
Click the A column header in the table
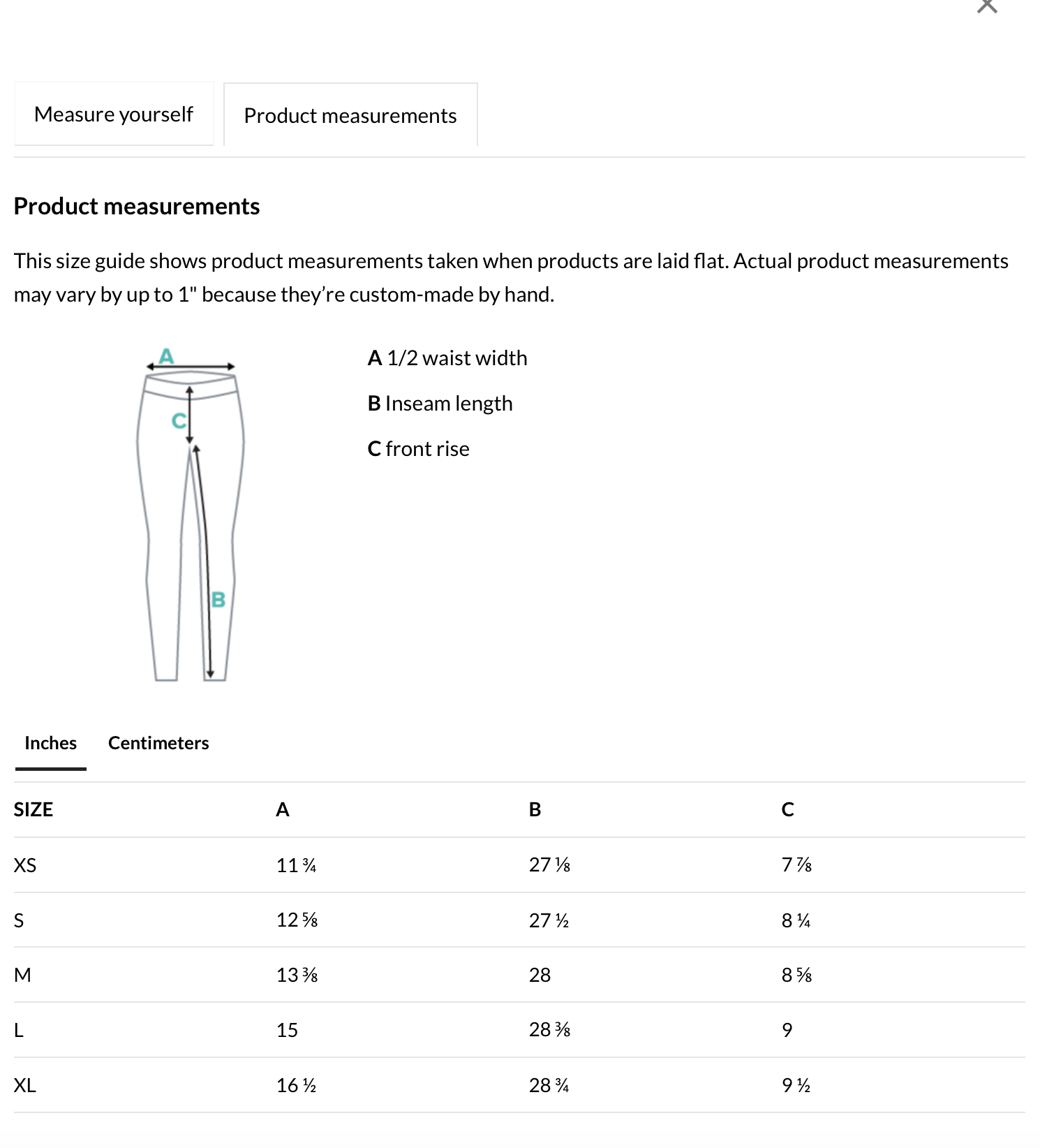(283, 810)
